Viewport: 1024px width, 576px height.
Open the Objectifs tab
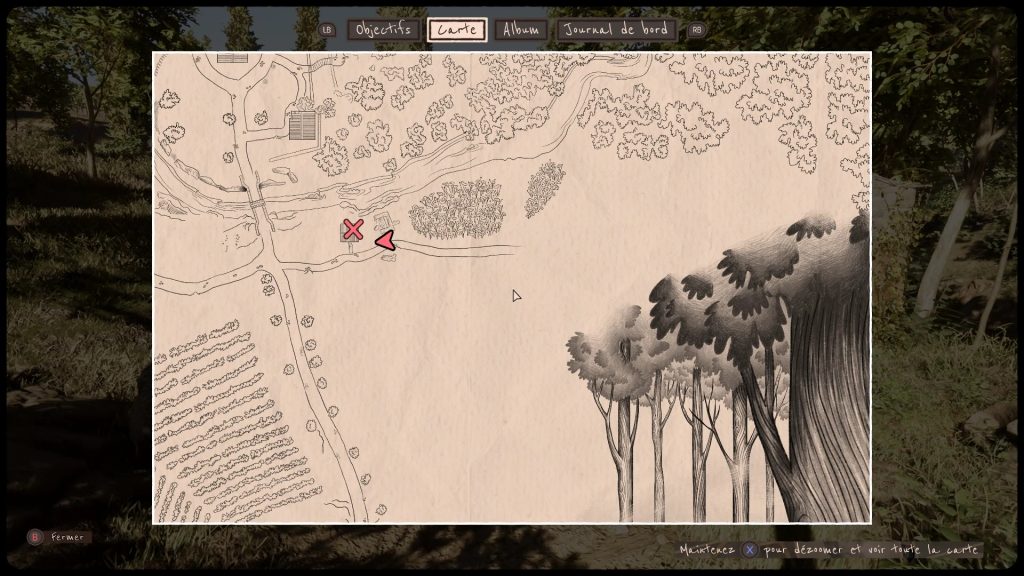383,29
